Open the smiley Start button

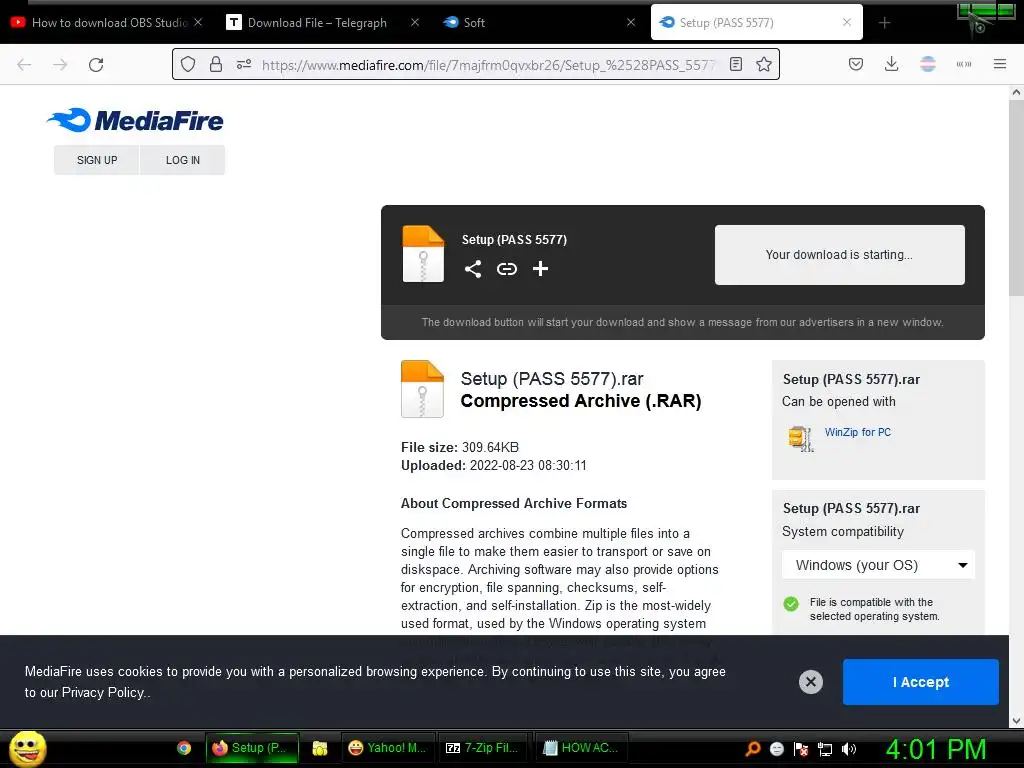point(27,748)
